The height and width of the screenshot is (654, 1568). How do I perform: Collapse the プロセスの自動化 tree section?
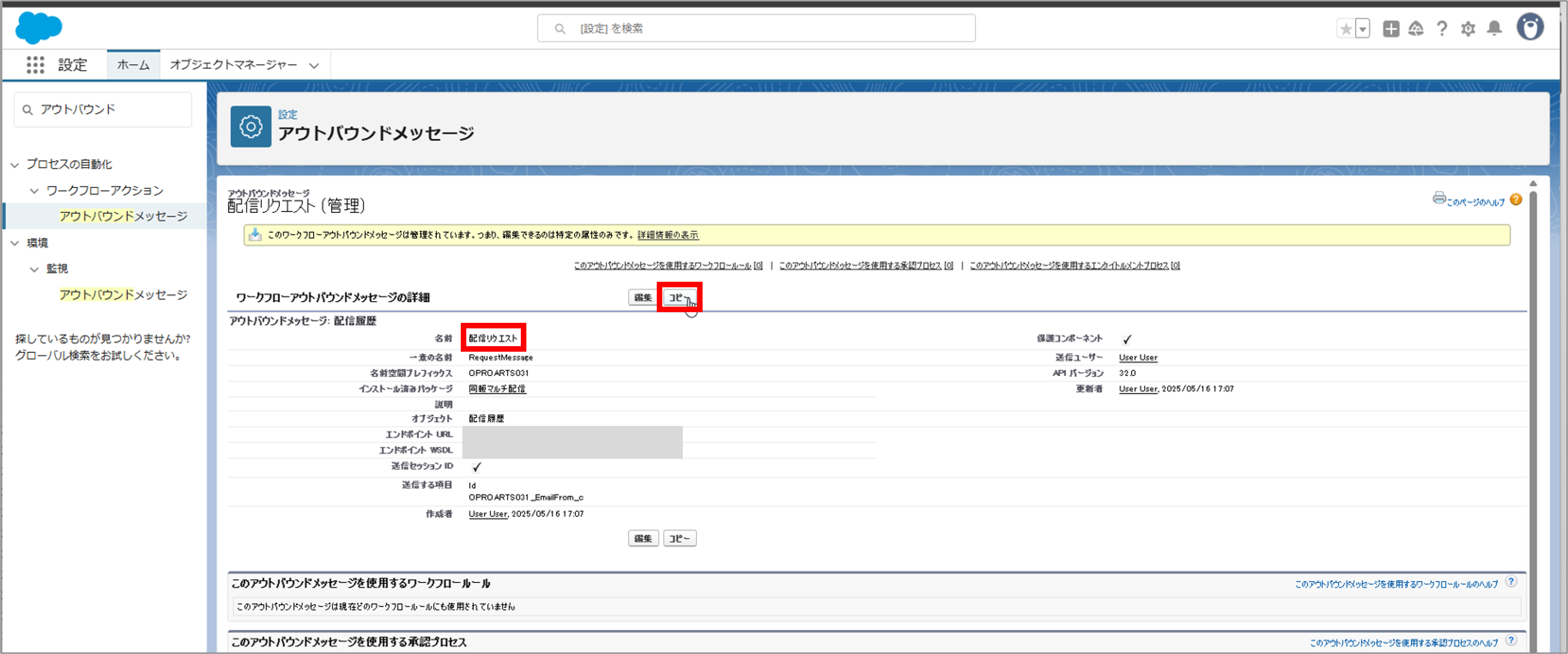(15, 164)
